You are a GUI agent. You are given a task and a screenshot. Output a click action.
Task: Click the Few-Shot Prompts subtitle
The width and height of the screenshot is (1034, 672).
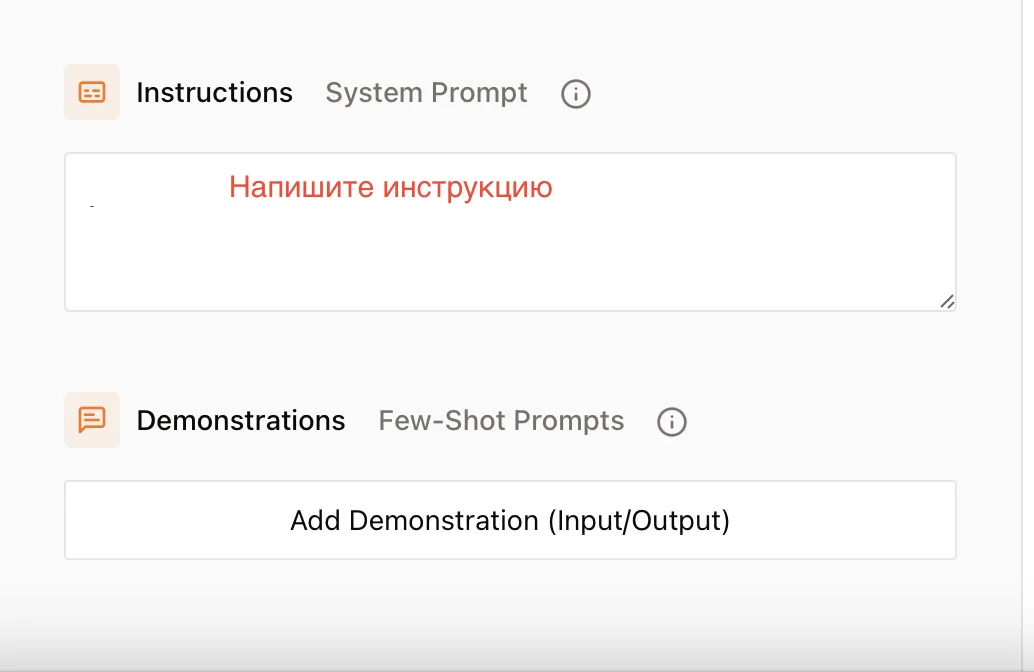tap(501, 421)
